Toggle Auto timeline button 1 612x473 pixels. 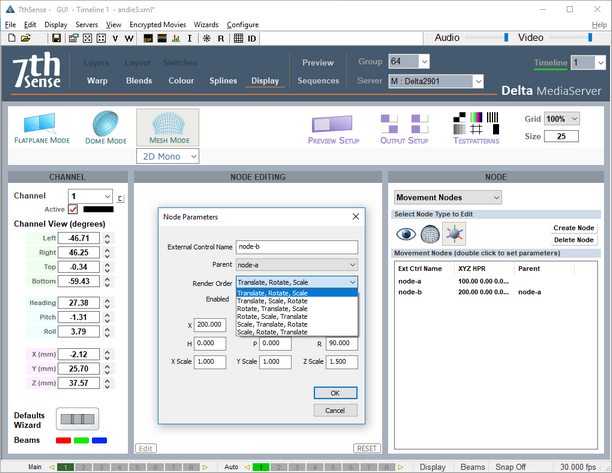[261, 467]
